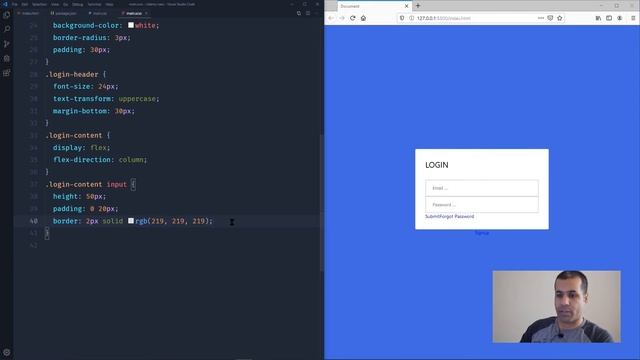
Task: Click the rgb(219, 219, 219) color swatch
Action: coord(131,221)
